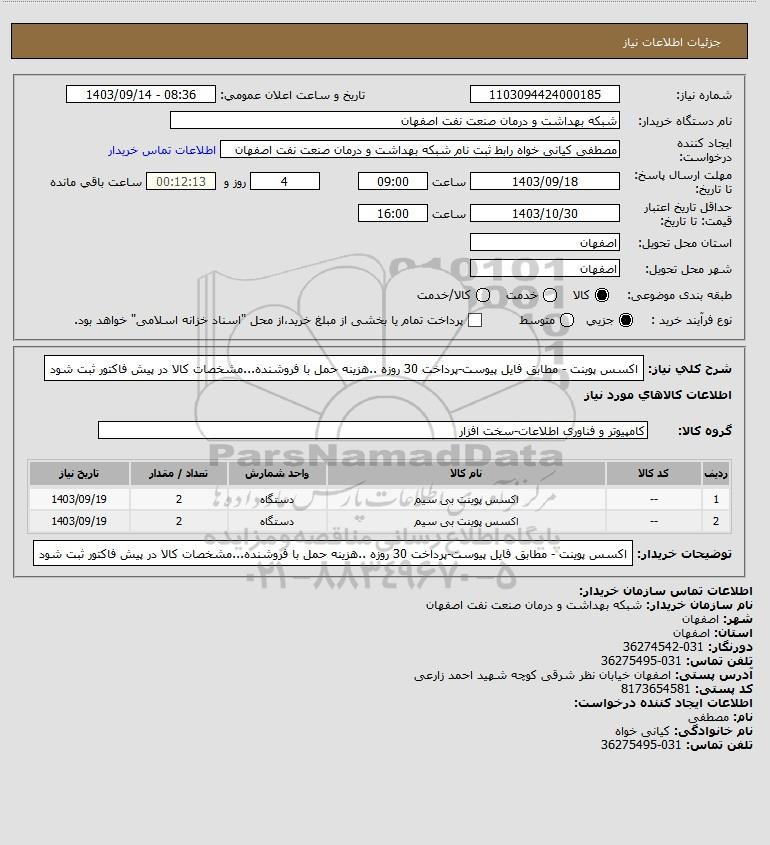Click quantity value in row 1

(179, 499)
